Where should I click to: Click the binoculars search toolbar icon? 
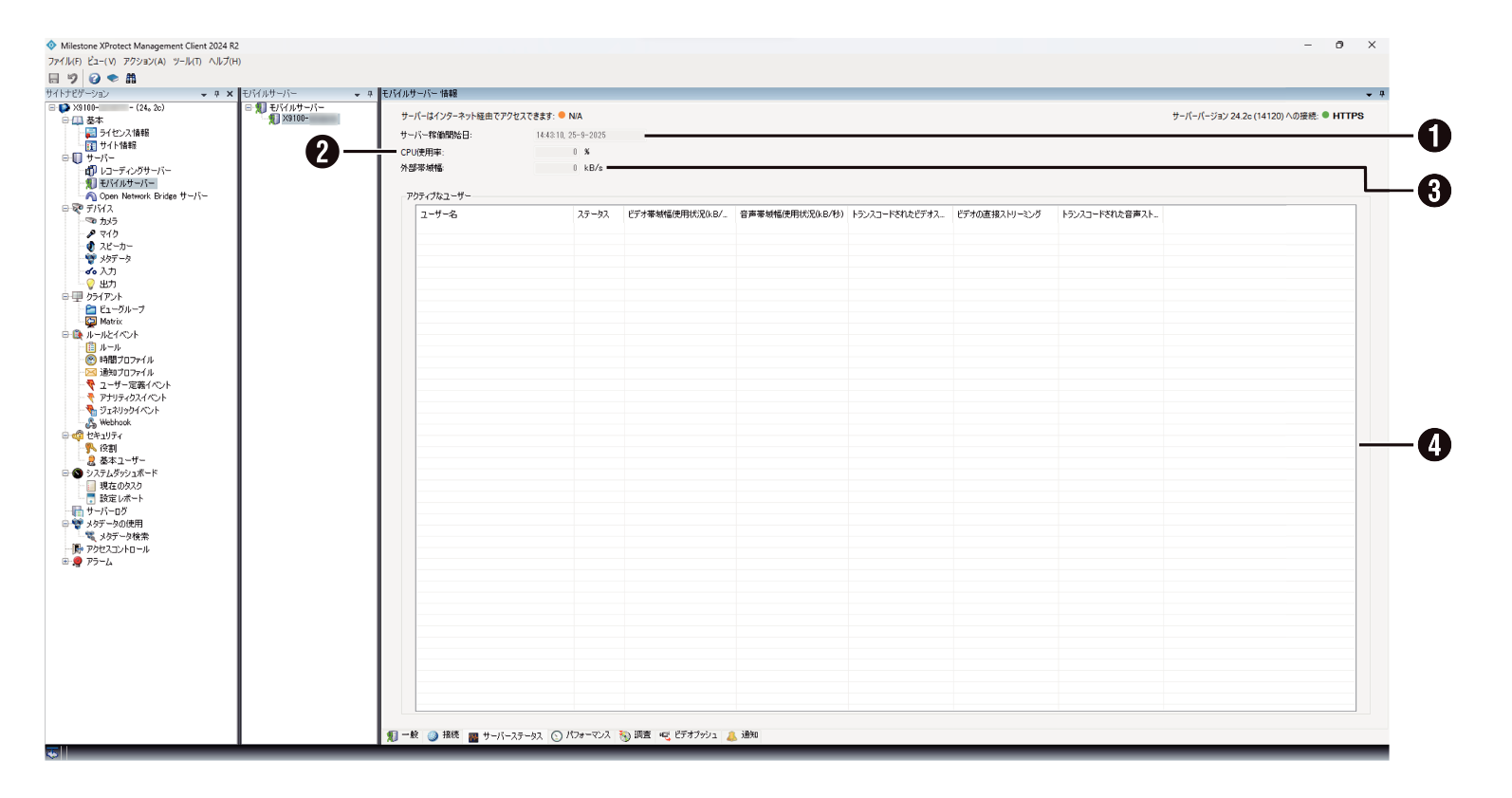131,79
